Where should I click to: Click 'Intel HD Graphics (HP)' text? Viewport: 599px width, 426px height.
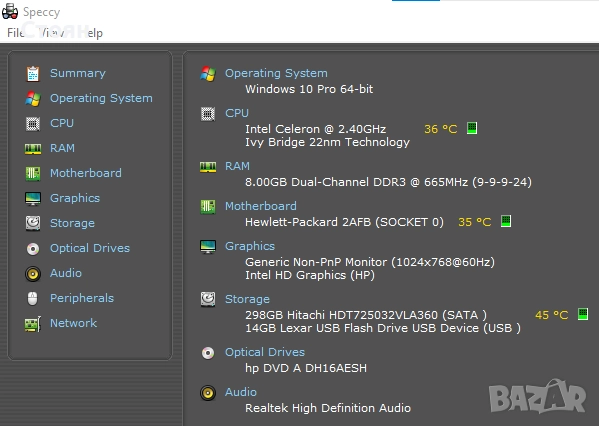pos(310,275)
